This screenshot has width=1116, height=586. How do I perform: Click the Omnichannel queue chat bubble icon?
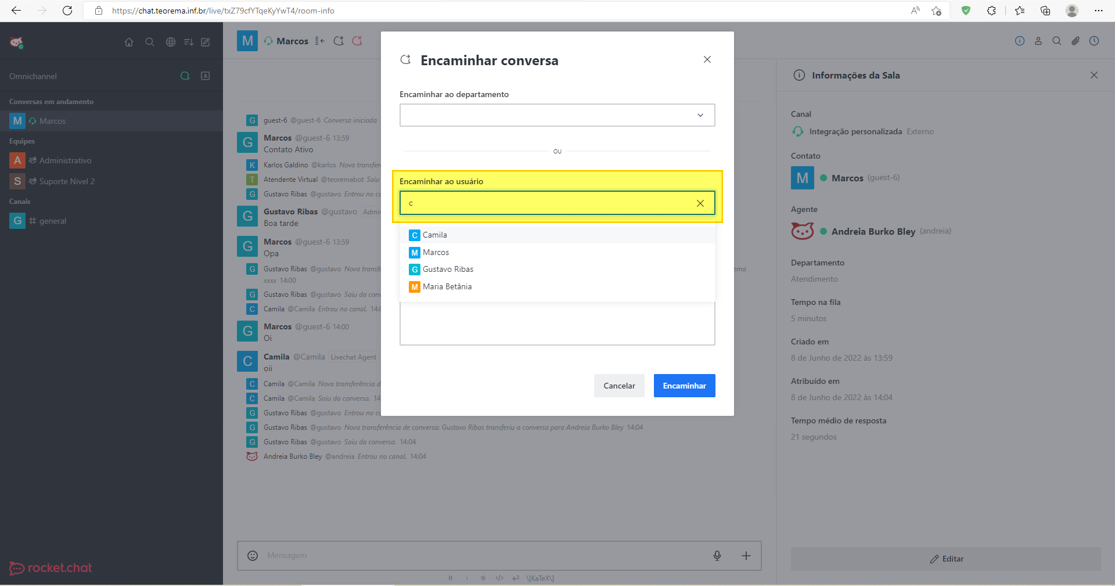[x=185, y=76]
